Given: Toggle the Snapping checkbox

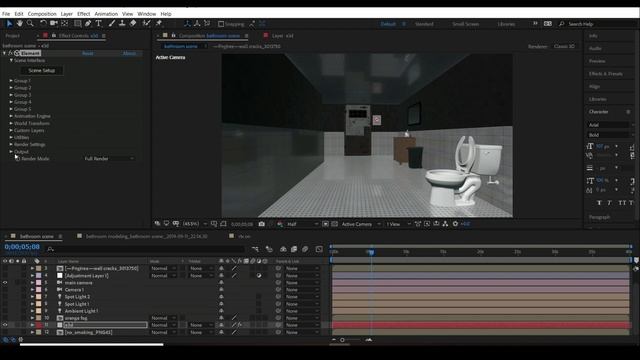Looking at the screenshot, I should click(x=221, y=24).
